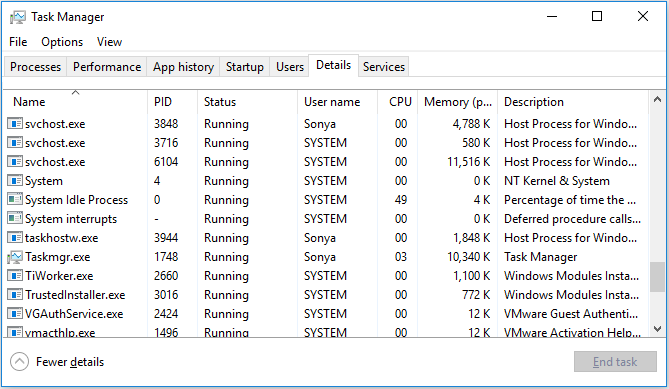This screenshot has width=669, height=389.
Task: Switch to the Performance tab
Action: [x=107, y=67]
